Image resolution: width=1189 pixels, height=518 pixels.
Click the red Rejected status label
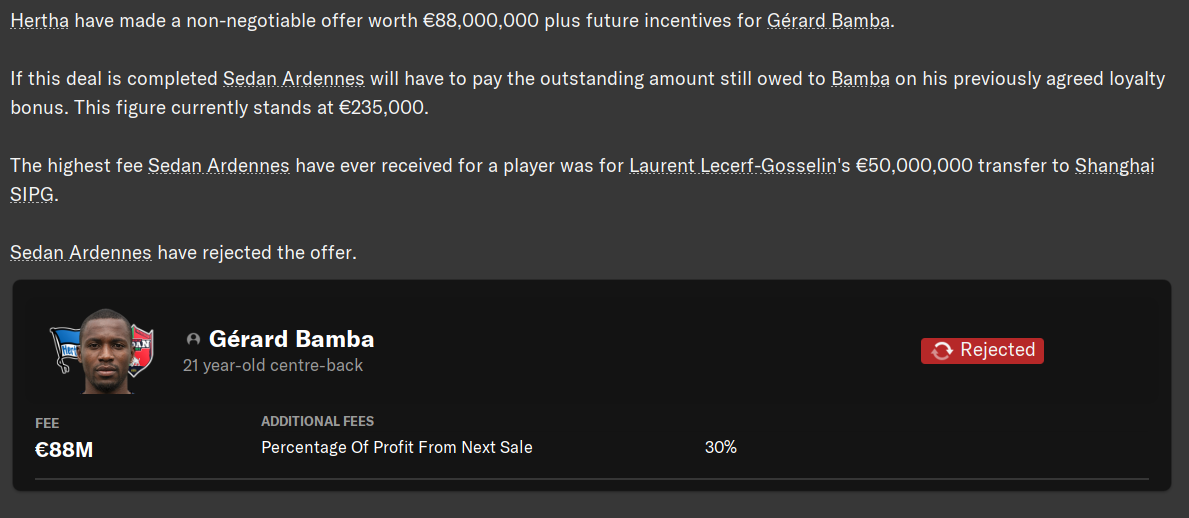click(x=996, y=350)
